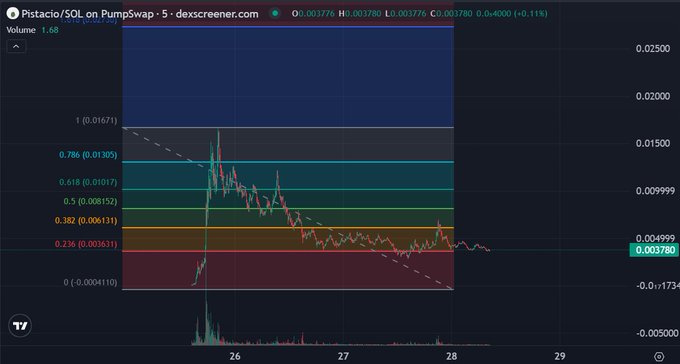Click the 0.02500 price axis label
The width and height of the screenshot is (680, 364).
(x=653, y=48)
